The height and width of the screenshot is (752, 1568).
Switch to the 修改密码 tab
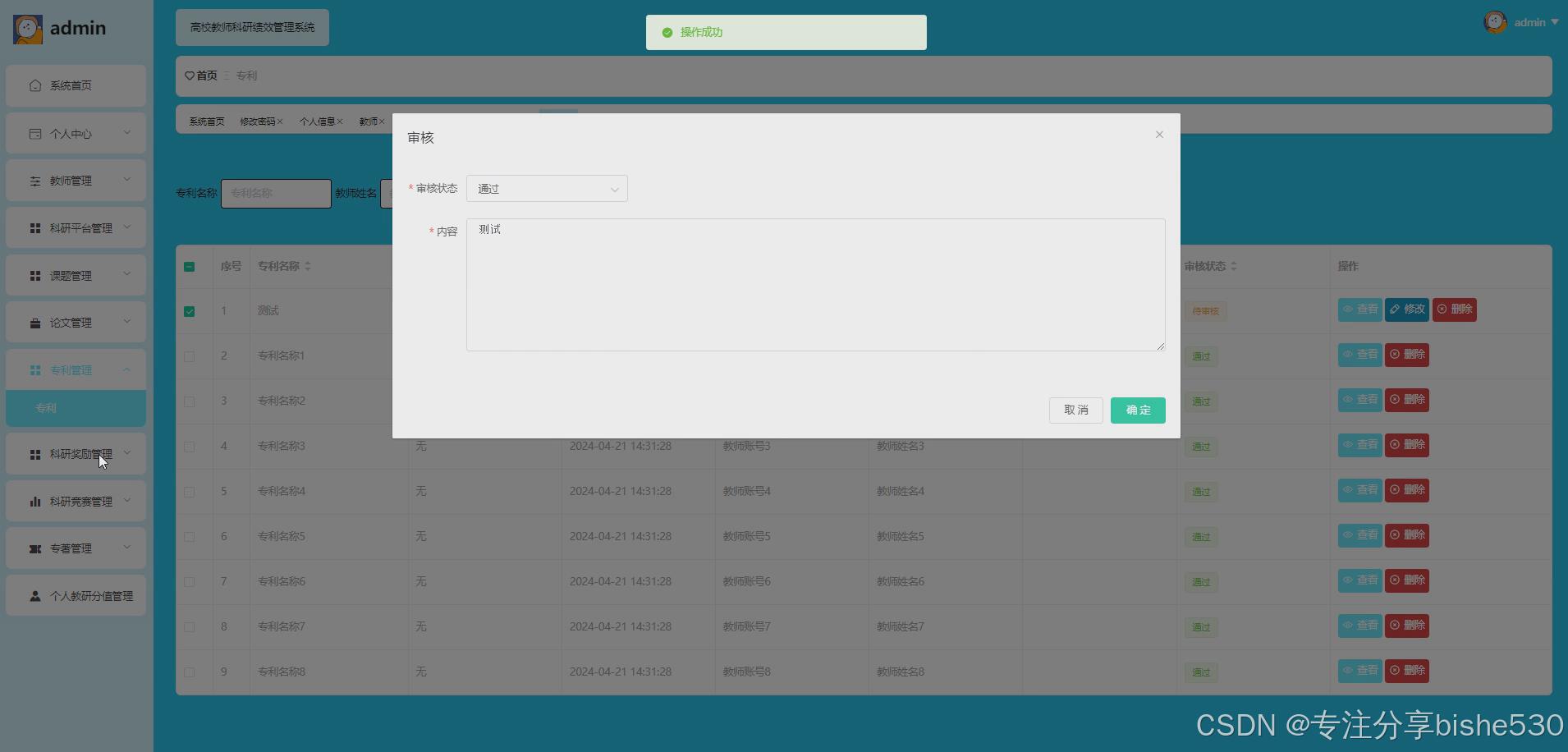(258, 122)
